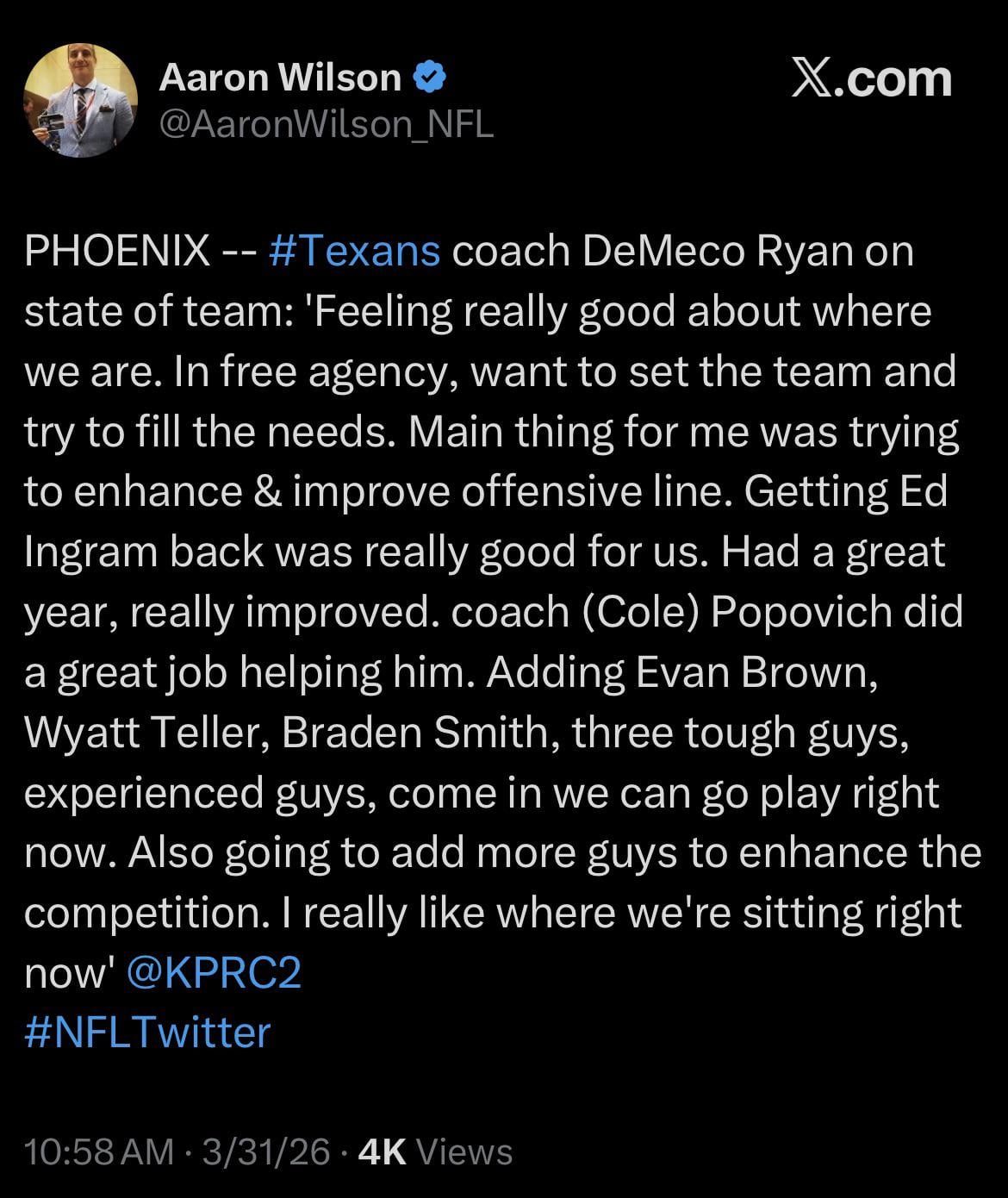The height and width of the screenshot is (1198, 1008).
Task: Open the #Texans hashtag
Action: pyautogui.click(x=355, y=252)
